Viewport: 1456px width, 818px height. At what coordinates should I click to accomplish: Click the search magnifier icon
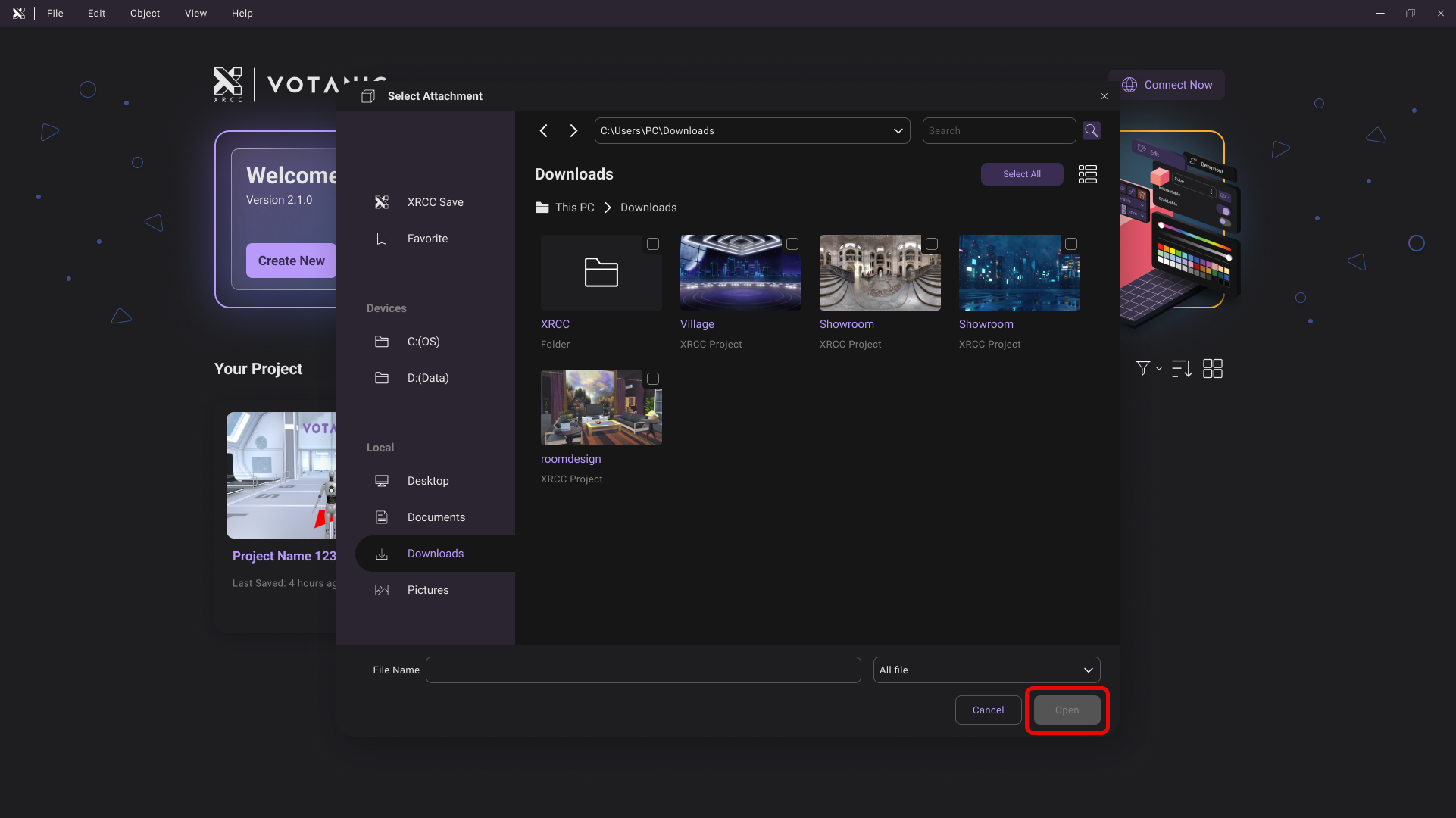click(x=1091, y=130)
